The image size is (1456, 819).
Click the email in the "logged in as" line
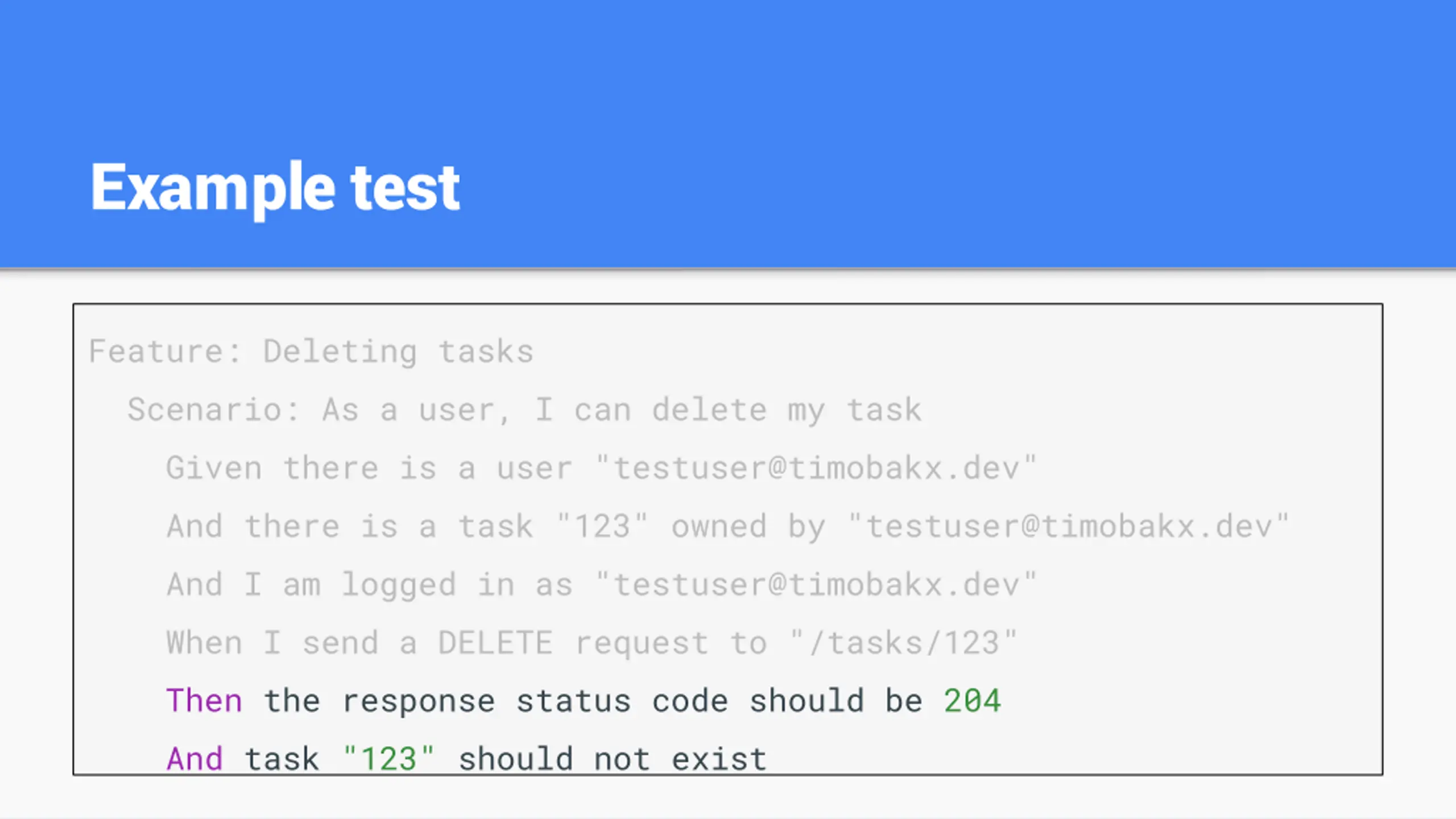pyautogui.click(x=817, y=585)
